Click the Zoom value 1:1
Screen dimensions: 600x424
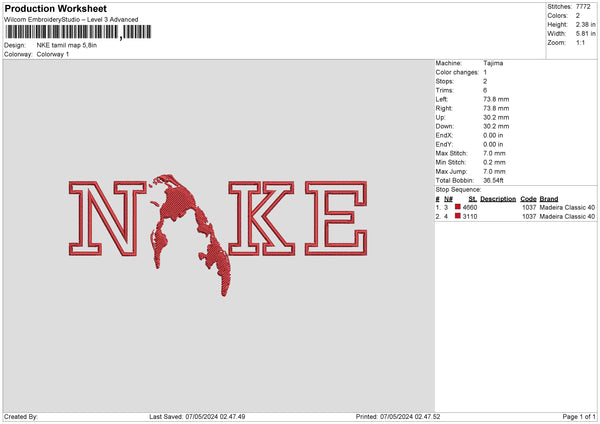(x=580, y=42)
